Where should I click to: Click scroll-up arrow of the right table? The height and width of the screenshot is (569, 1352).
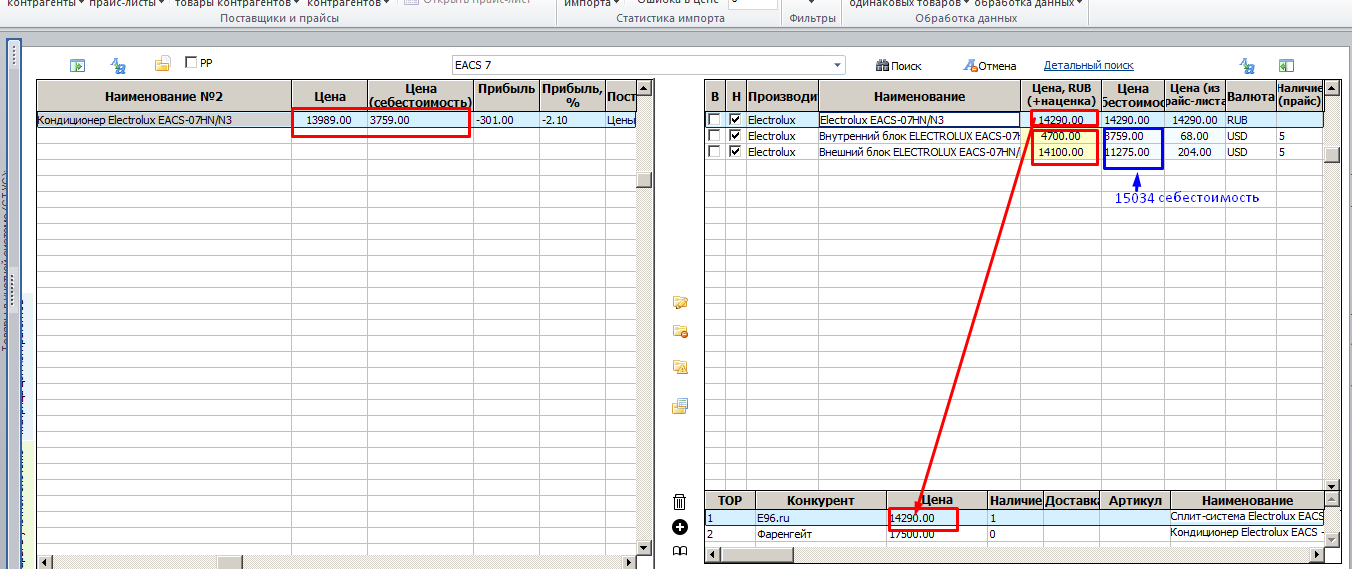point(1331,88)
